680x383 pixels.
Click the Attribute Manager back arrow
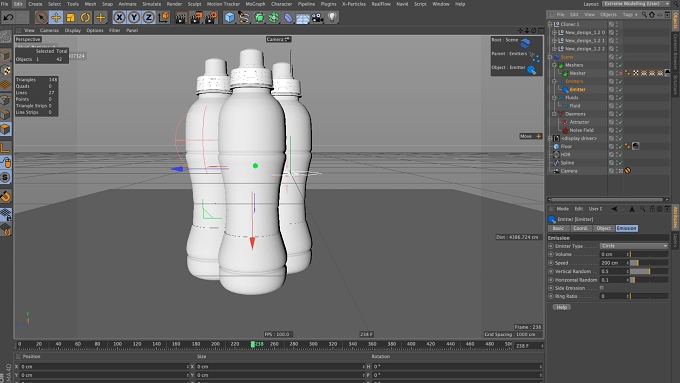pos(614,209)
